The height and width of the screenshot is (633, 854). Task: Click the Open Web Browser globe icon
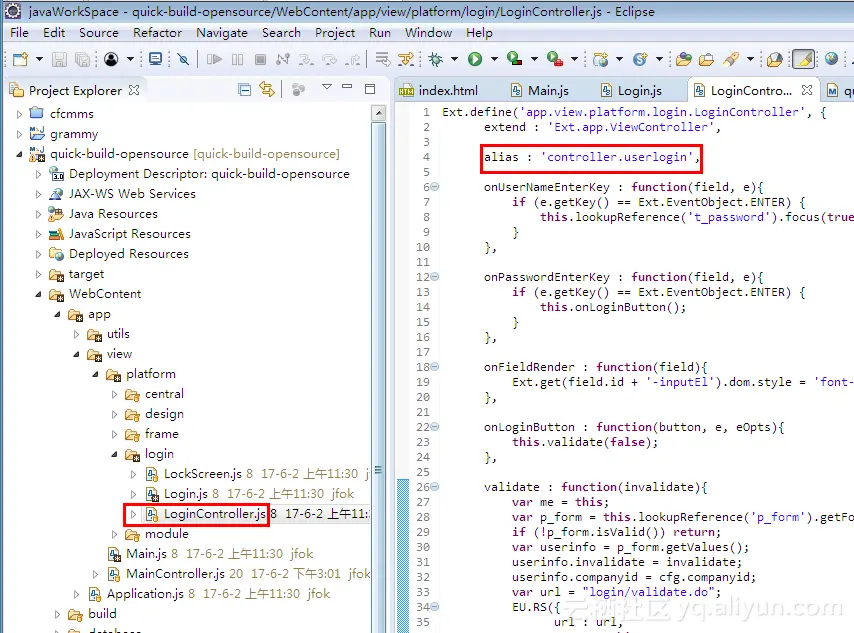[x=831, y=59]
